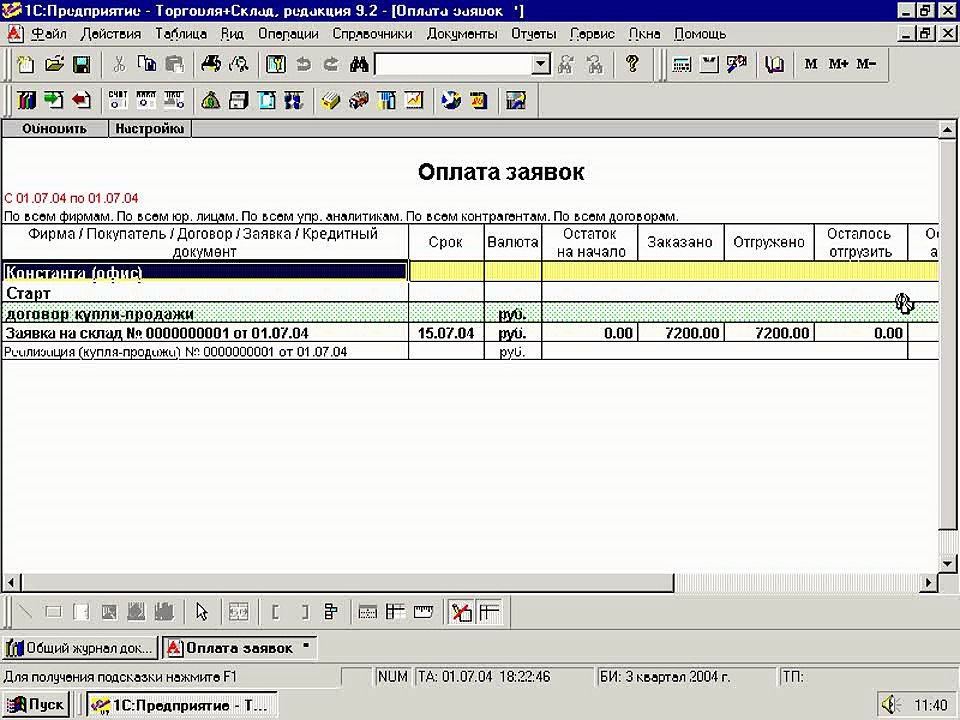Viewport: 960px width, 720px height.
Task: Select the arrow pointer tool in bottom toolbar
Action: point(201,612)
